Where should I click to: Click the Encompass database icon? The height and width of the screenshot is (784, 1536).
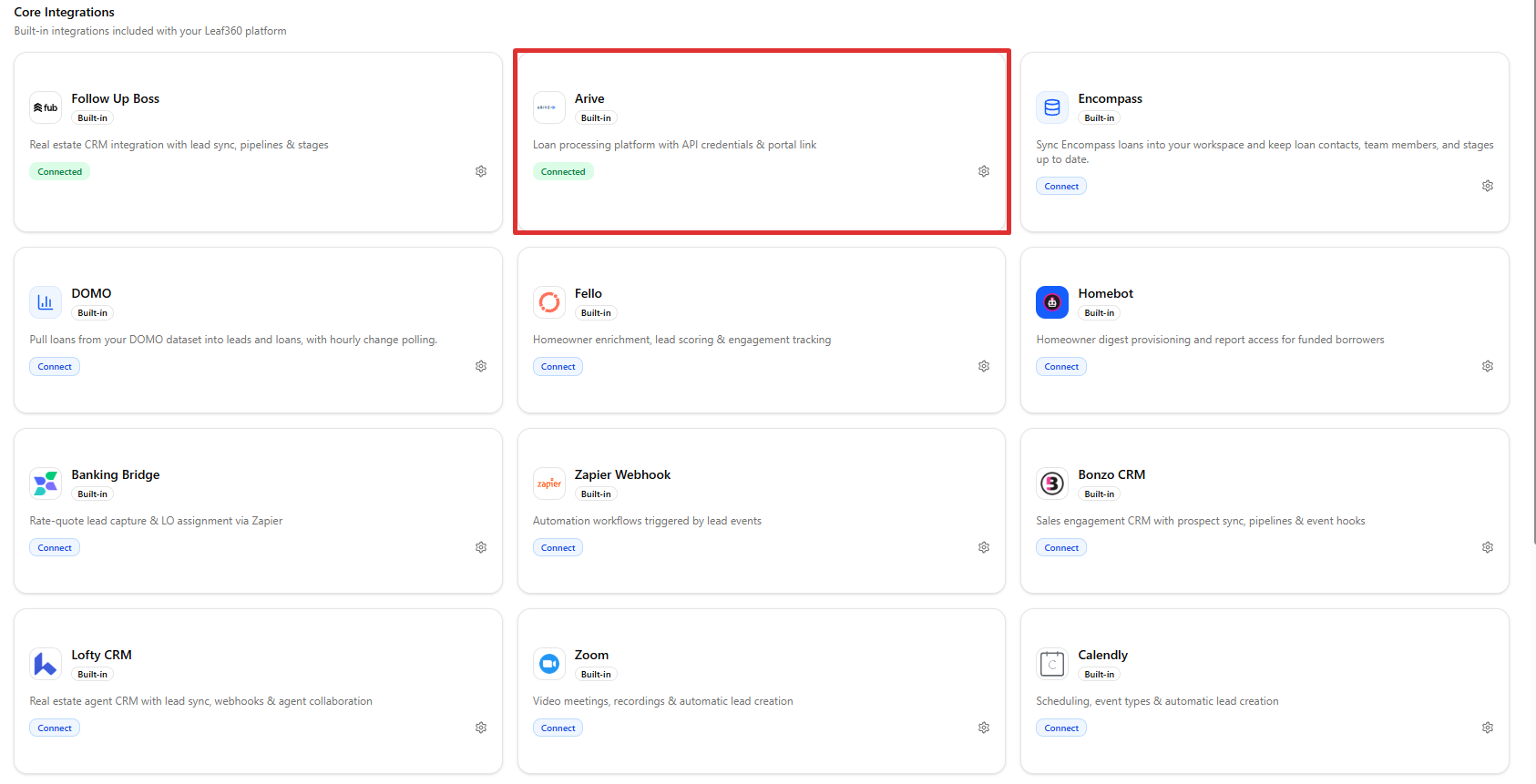point(1052,107)
